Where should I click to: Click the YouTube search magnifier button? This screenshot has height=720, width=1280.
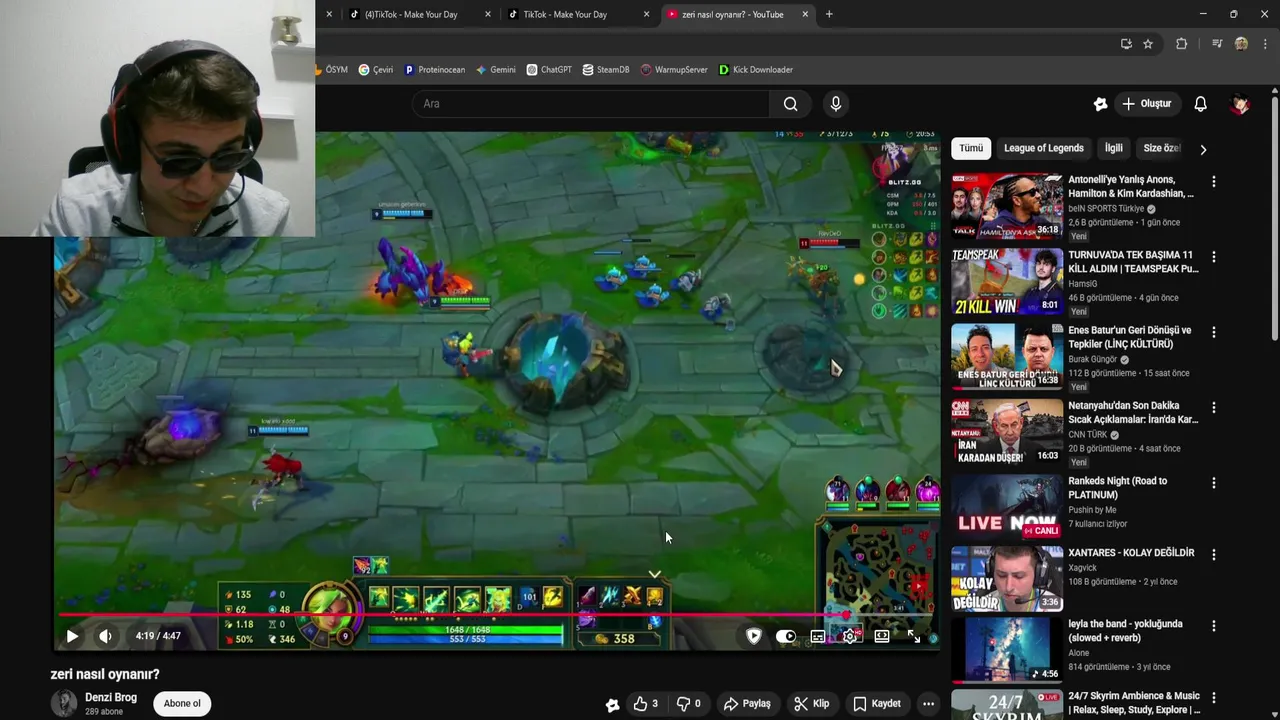tap(790, 104)
